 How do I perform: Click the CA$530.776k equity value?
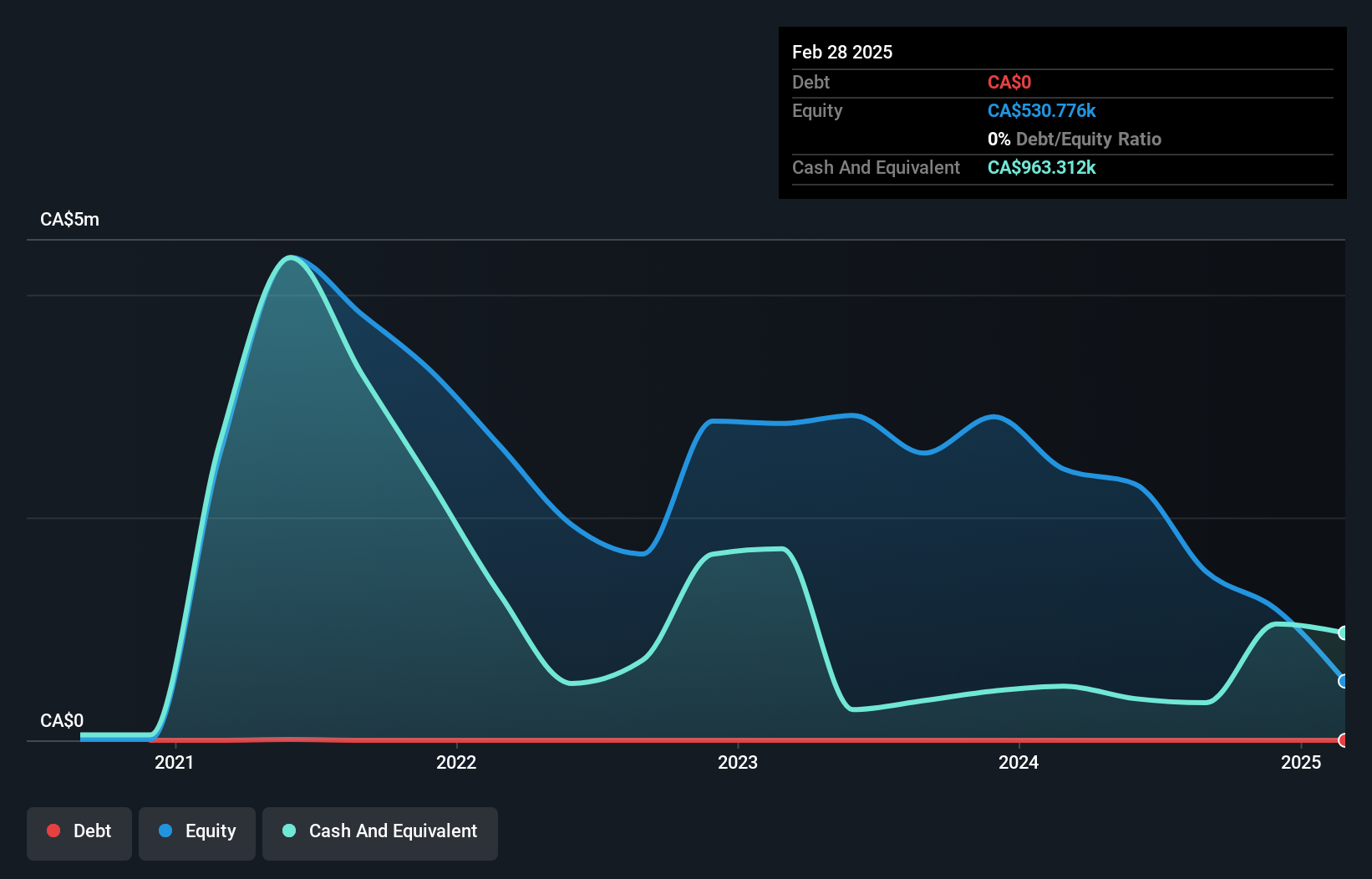(x=1042, y=110)
